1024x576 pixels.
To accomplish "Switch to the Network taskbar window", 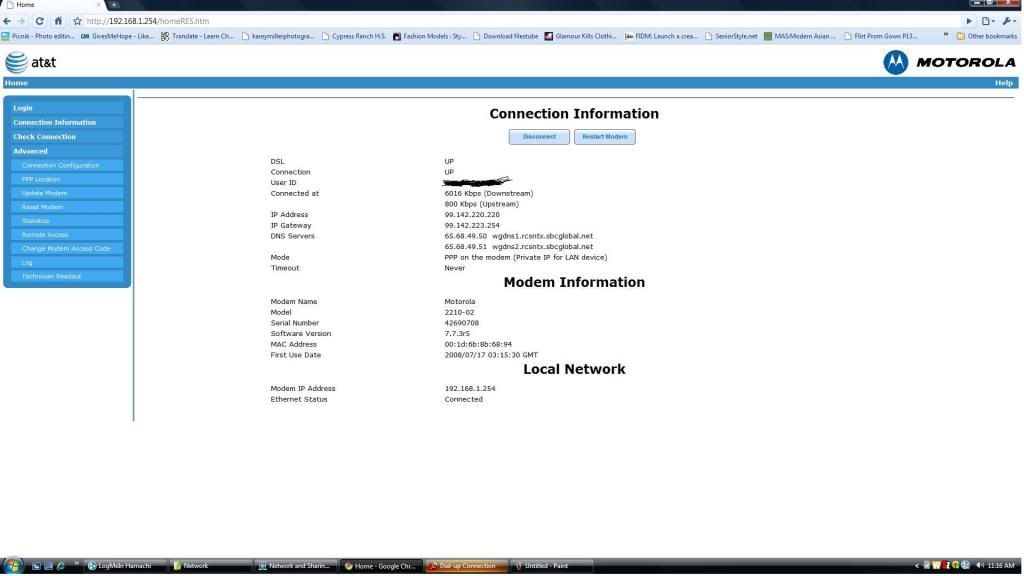I will point(209,566).
